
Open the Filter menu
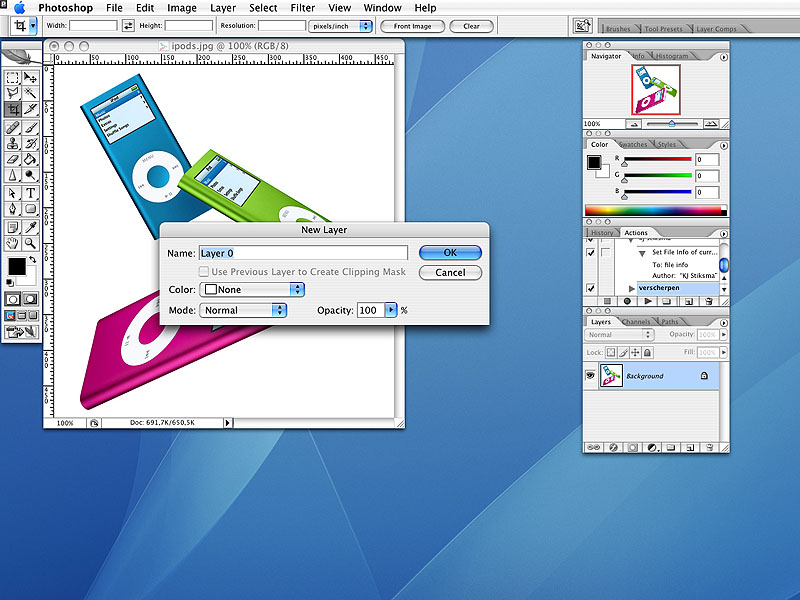[x=302, y=8]
